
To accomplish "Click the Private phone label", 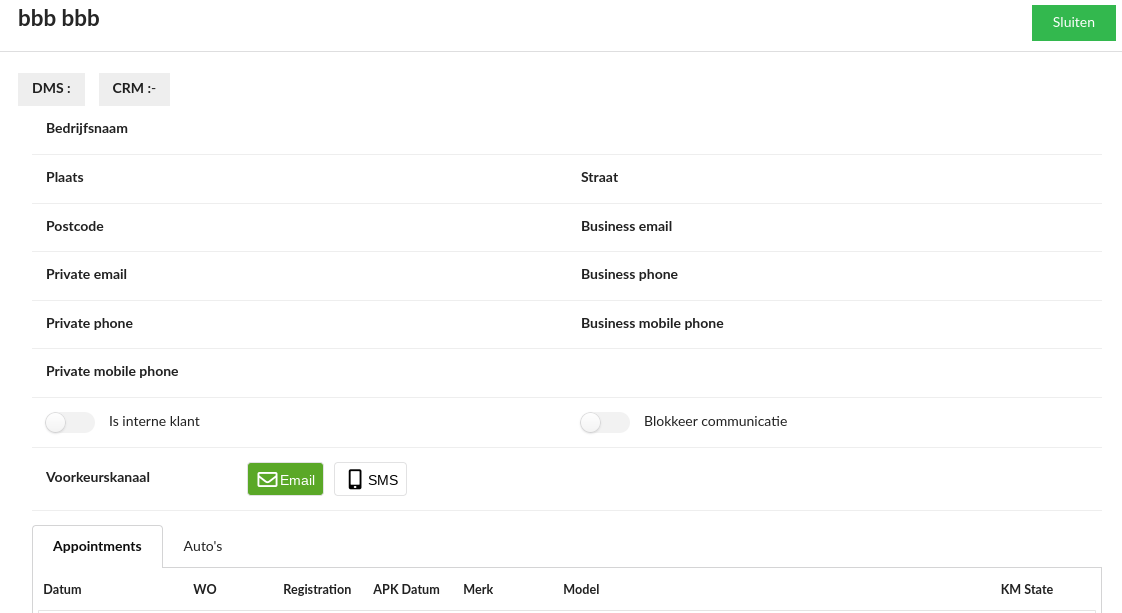I will click(x=89, y=323).
